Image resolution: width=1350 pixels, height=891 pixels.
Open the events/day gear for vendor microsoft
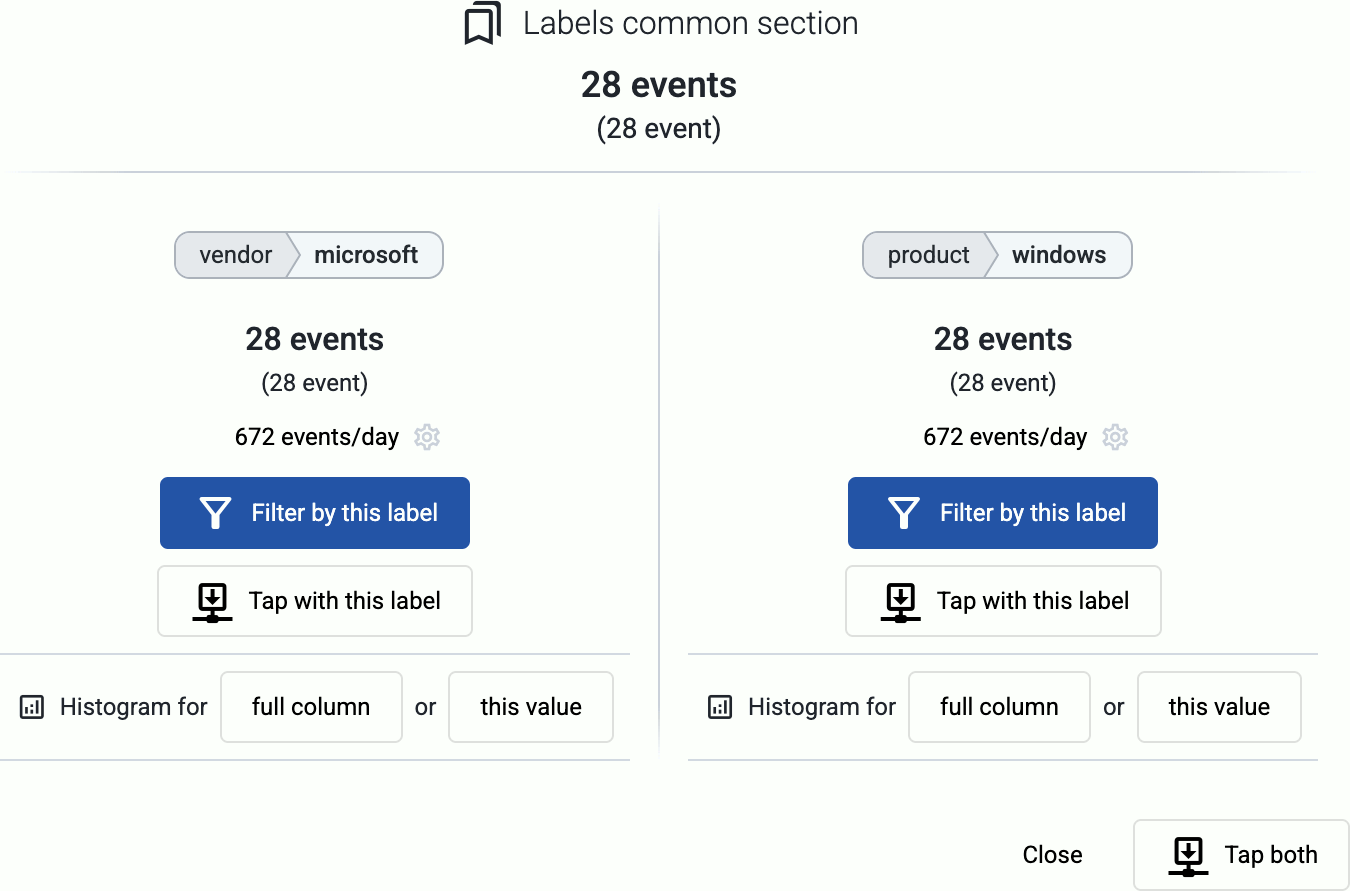pyautogui.click(x=427, y=437)
